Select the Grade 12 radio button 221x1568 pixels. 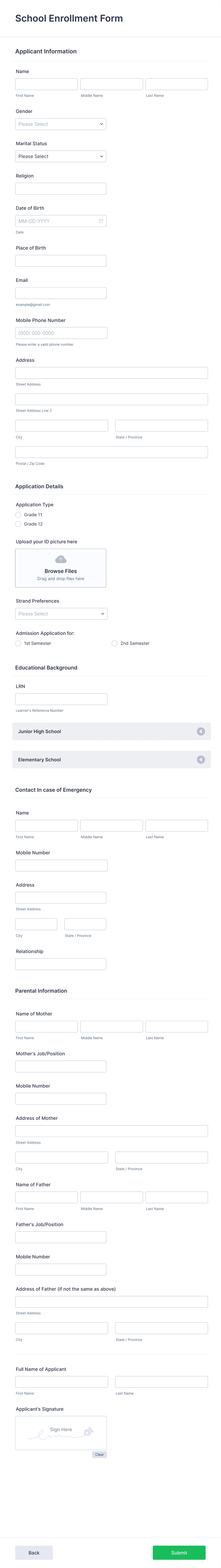click(18, 524)
